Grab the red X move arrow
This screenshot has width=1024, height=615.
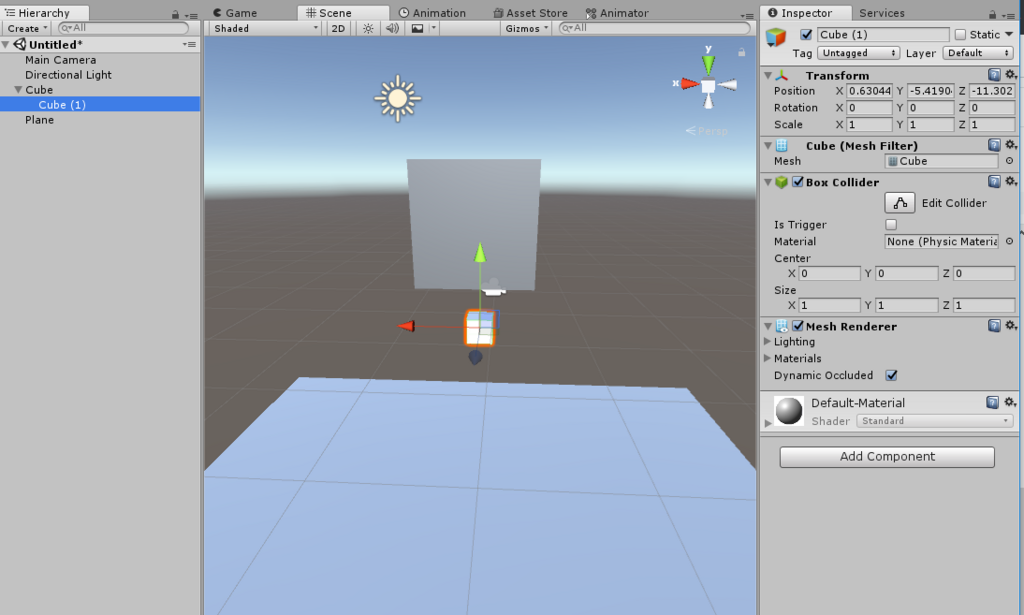click(406, 326)
